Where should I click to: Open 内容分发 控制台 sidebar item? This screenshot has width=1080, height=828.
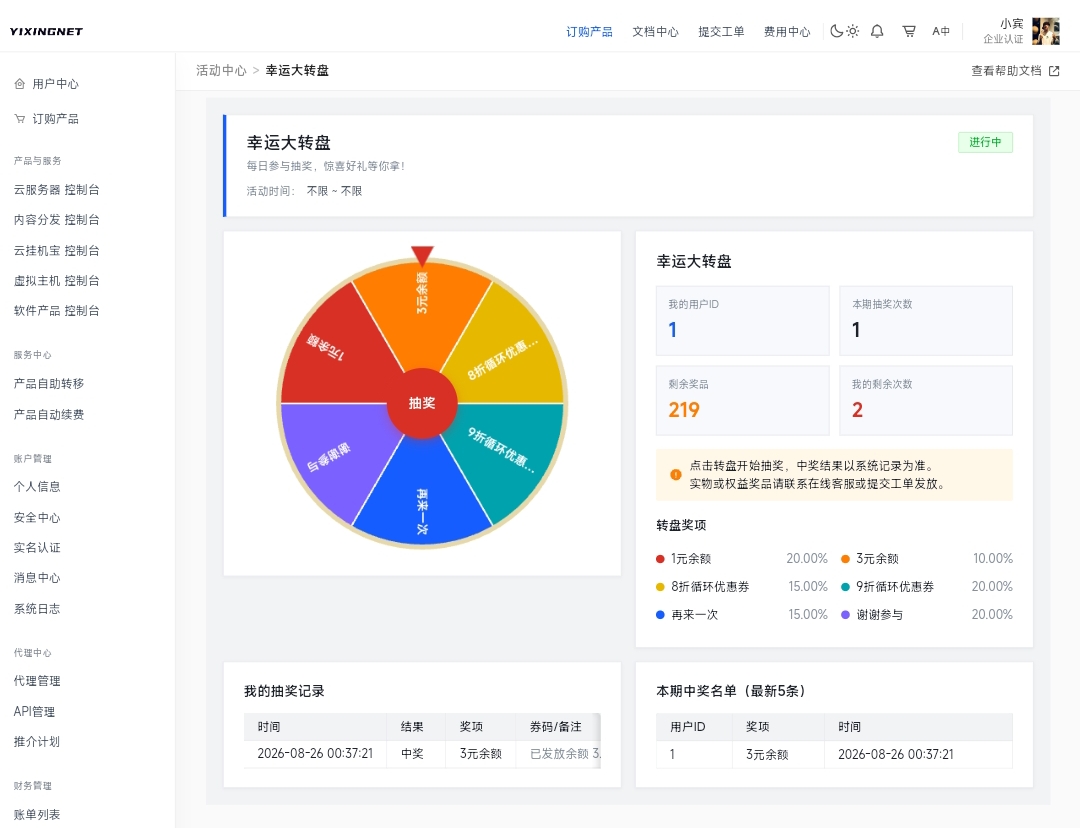[56, 220]
